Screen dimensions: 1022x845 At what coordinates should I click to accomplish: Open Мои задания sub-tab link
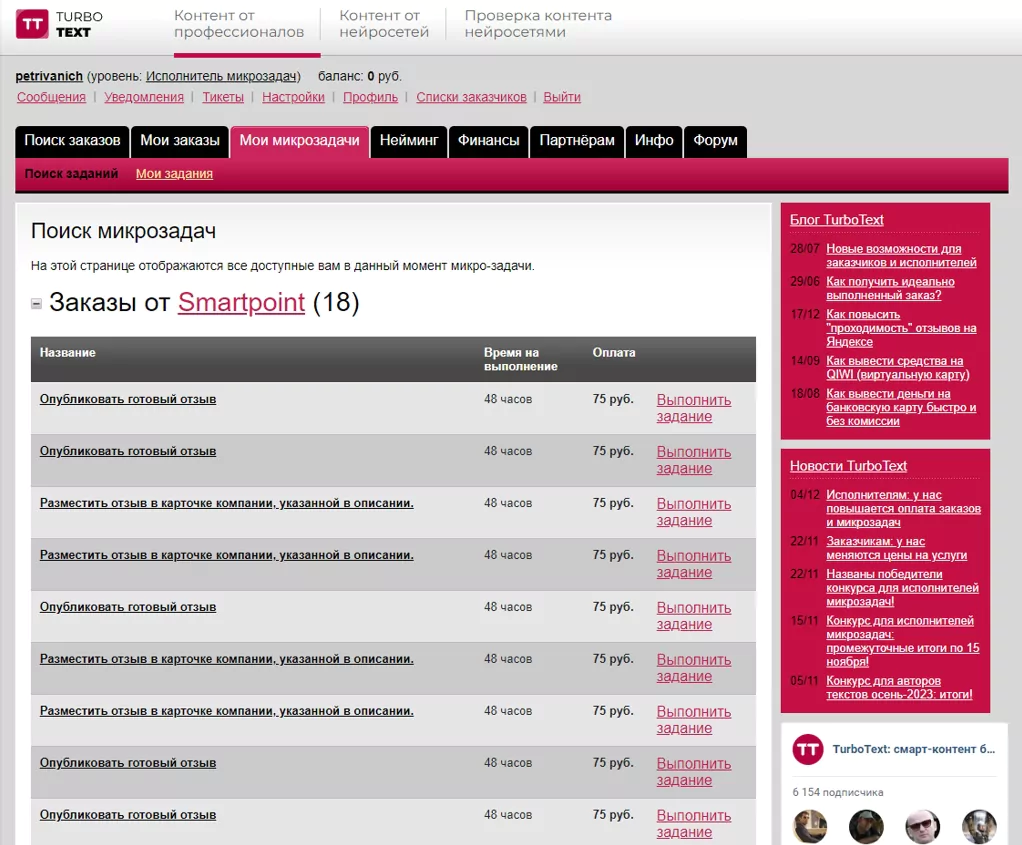[174, 173]
